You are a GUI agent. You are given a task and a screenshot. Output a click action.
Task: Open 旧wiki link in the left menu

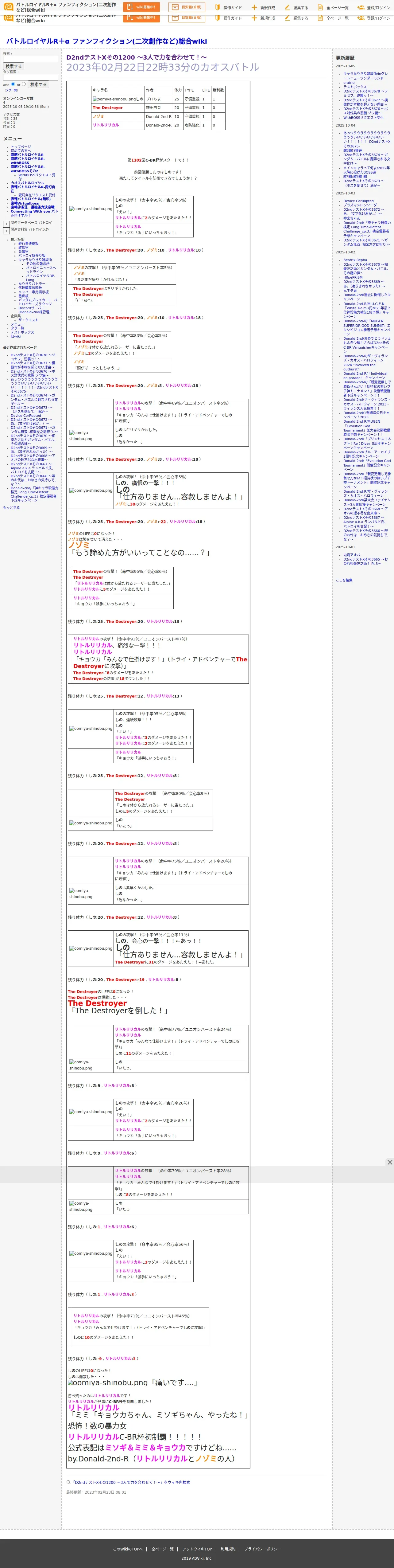[x=15, y=336]
